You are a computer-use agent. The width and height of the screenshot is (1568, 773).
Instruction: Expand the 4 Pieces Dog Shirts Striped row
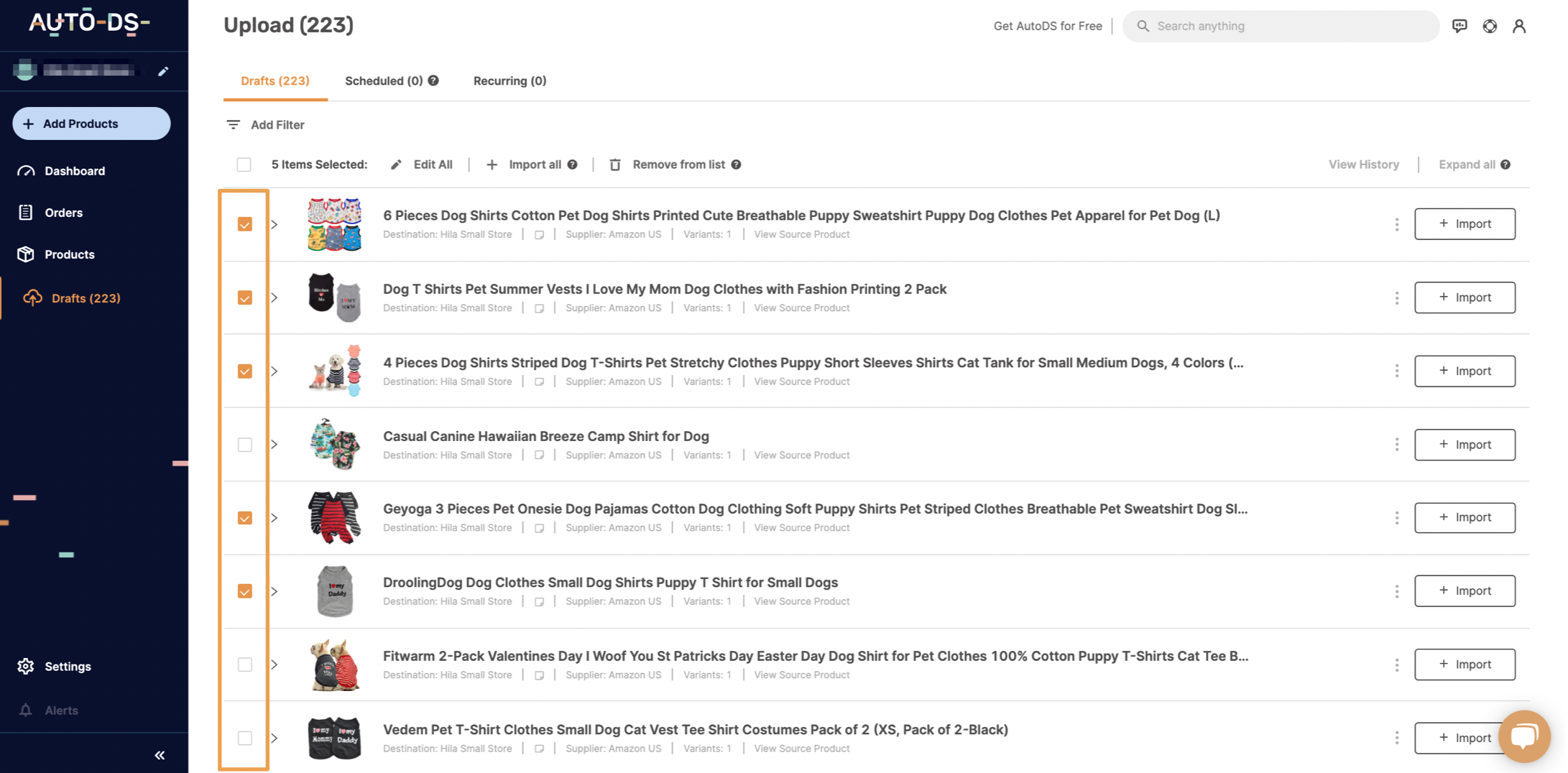pyautogui.click(x=275, y=371)
